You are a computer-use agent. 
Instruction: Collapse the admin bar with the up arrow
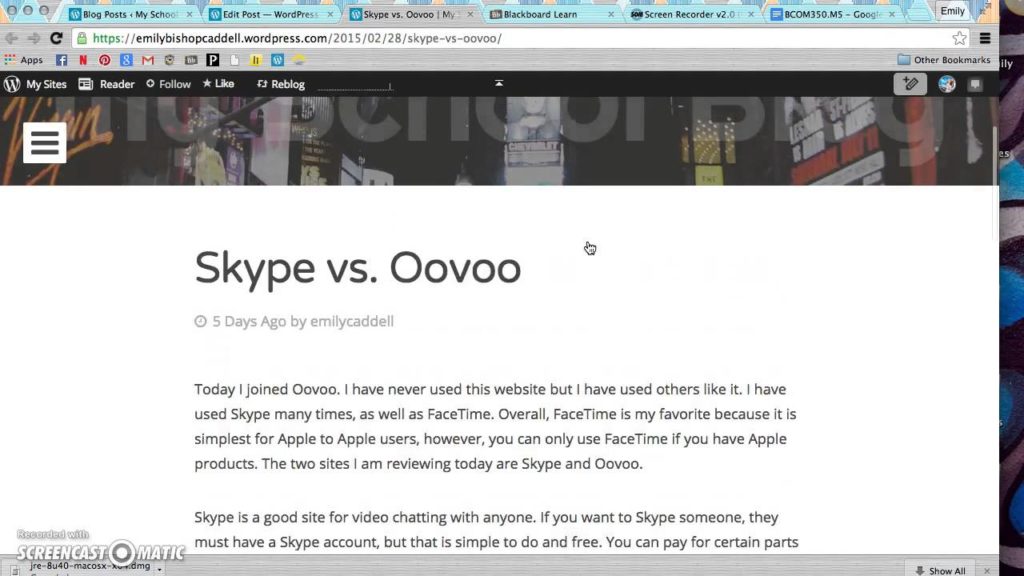click(499, 83)
